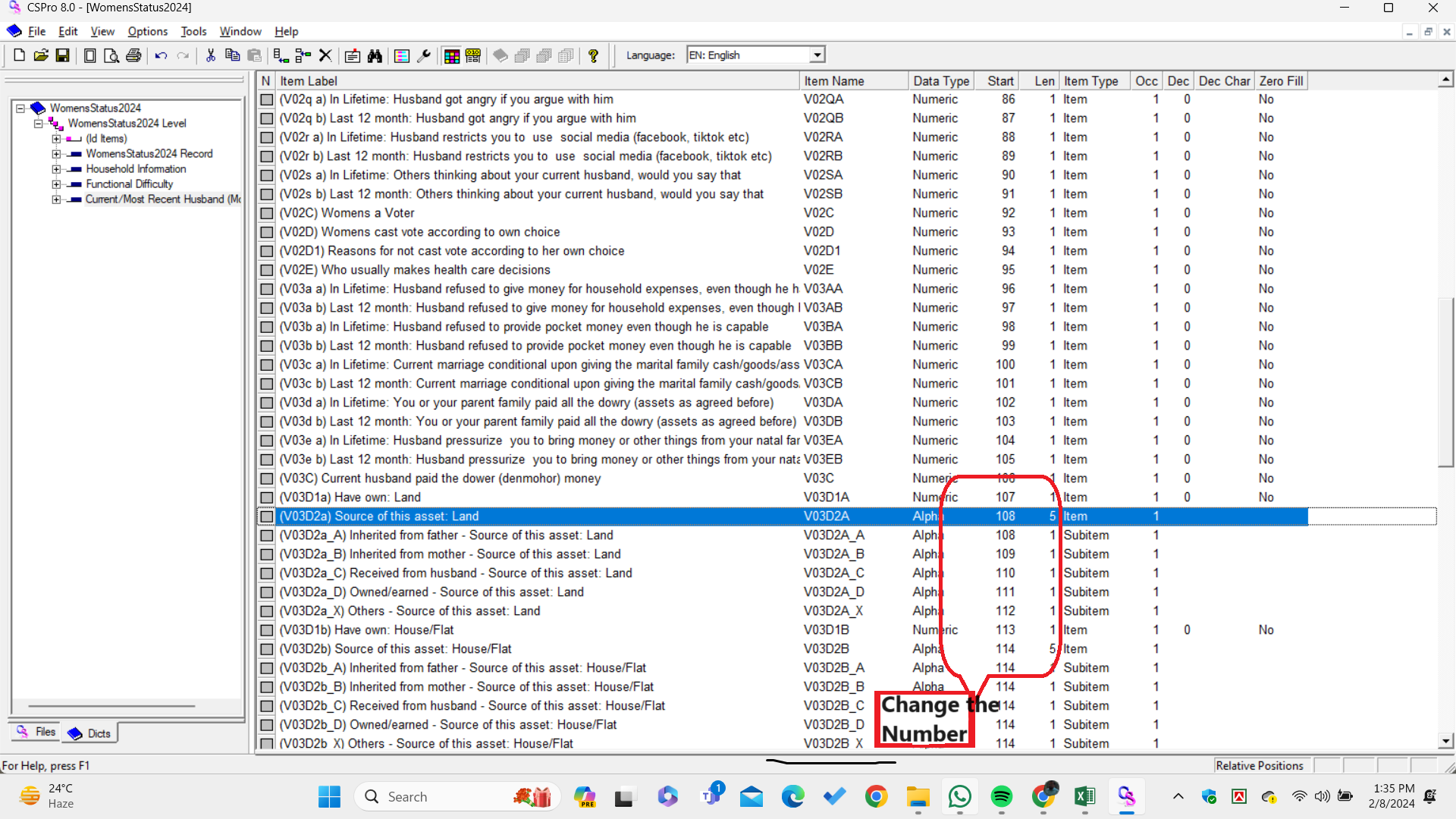Create a new file with toolbar icon

(19, 55)
